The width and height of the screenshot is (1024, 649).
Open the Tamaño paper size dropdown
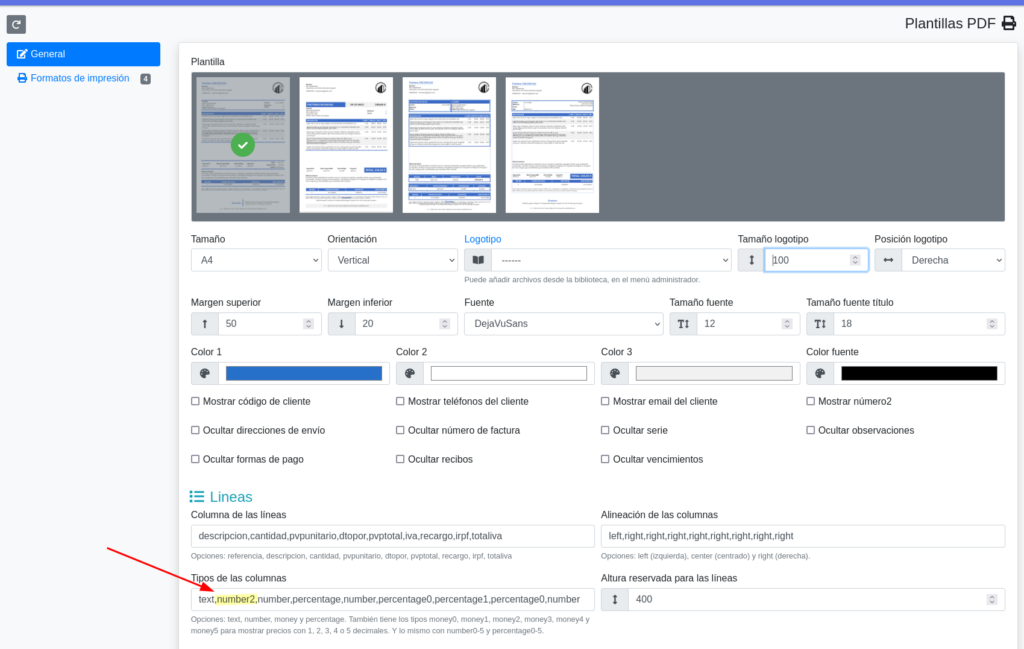256,260
